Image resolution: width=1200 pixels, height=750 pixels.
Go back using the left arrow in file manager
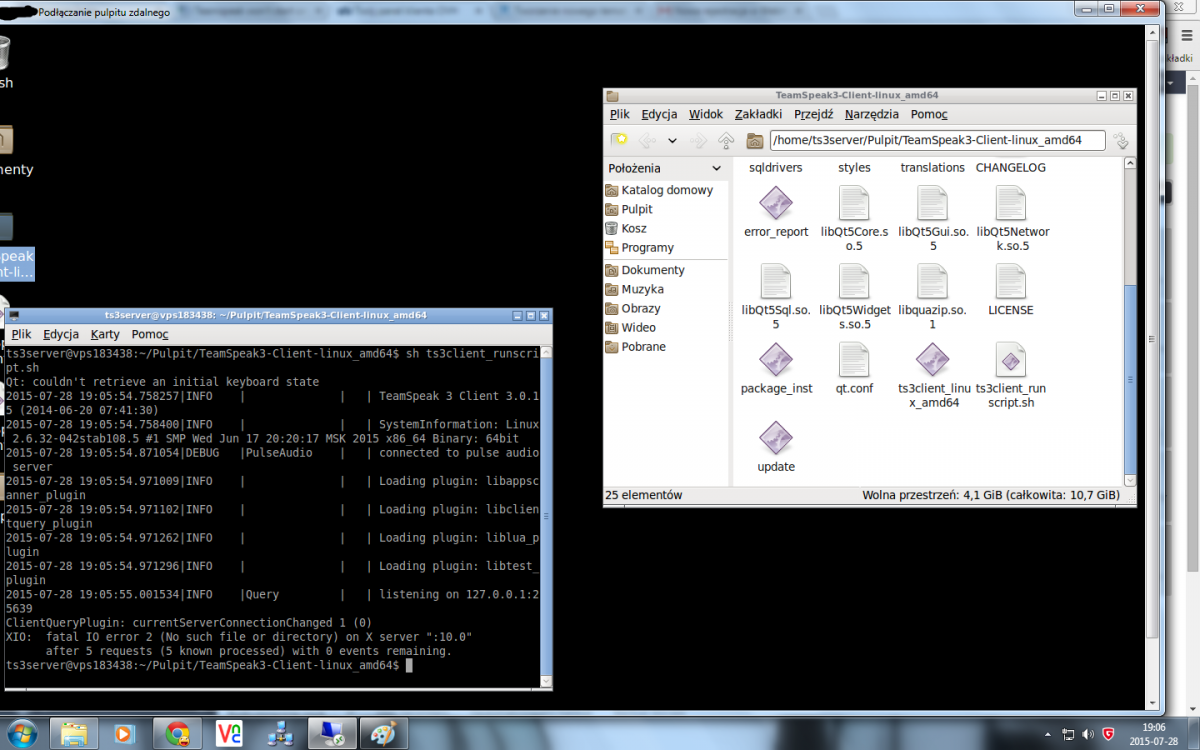point(648,141)
